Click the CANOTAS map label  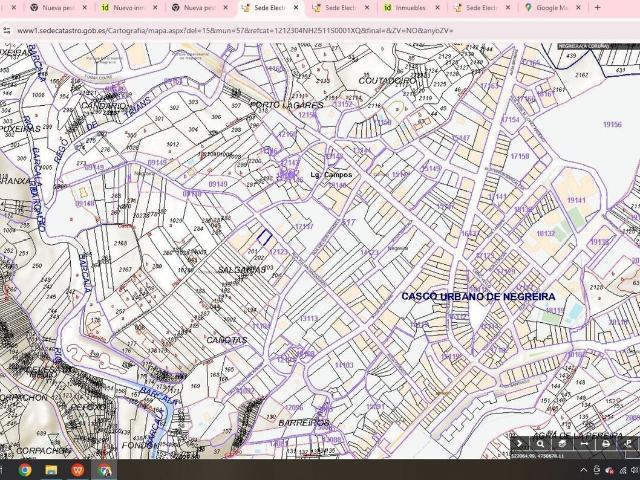pyautogui.click(x=227, y=340)
